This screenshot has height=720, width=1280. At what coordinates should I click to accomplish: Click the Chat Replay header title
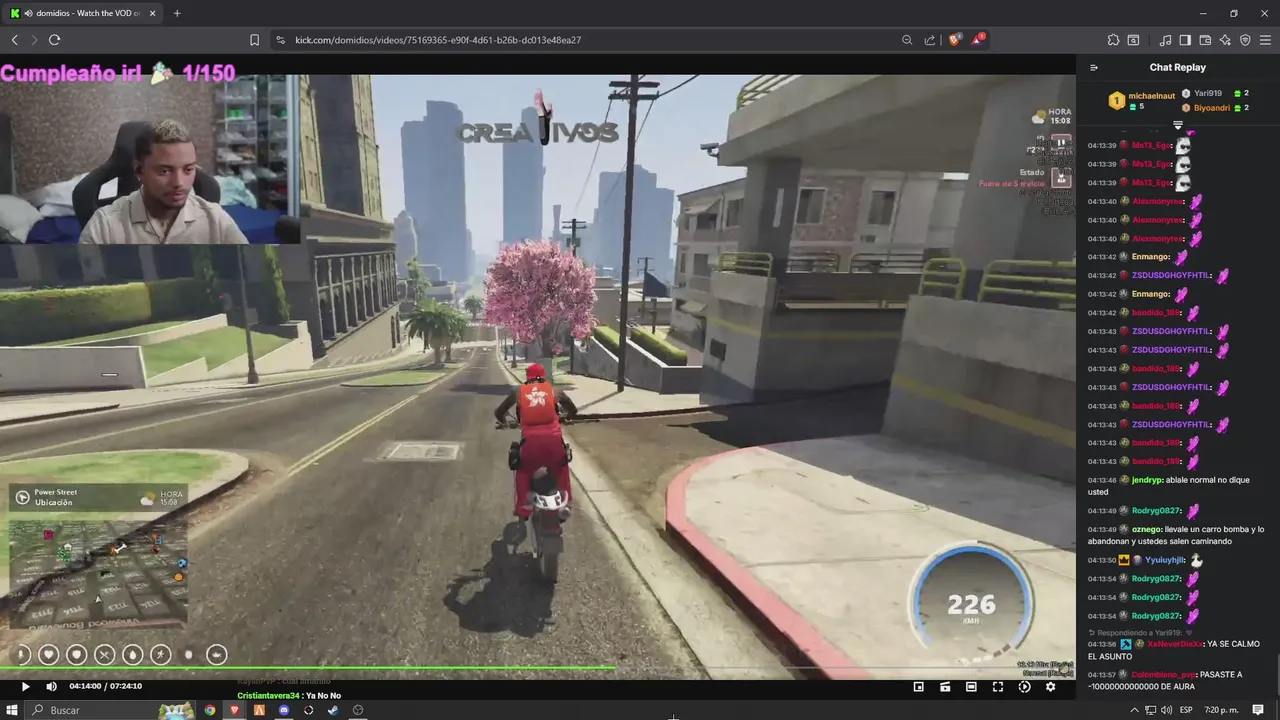point(1177,68)
